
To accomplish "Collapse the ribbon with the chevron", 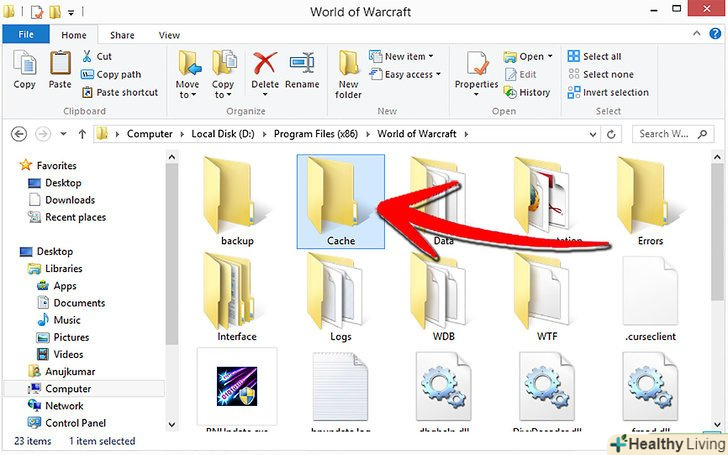I will click(697, 33).
